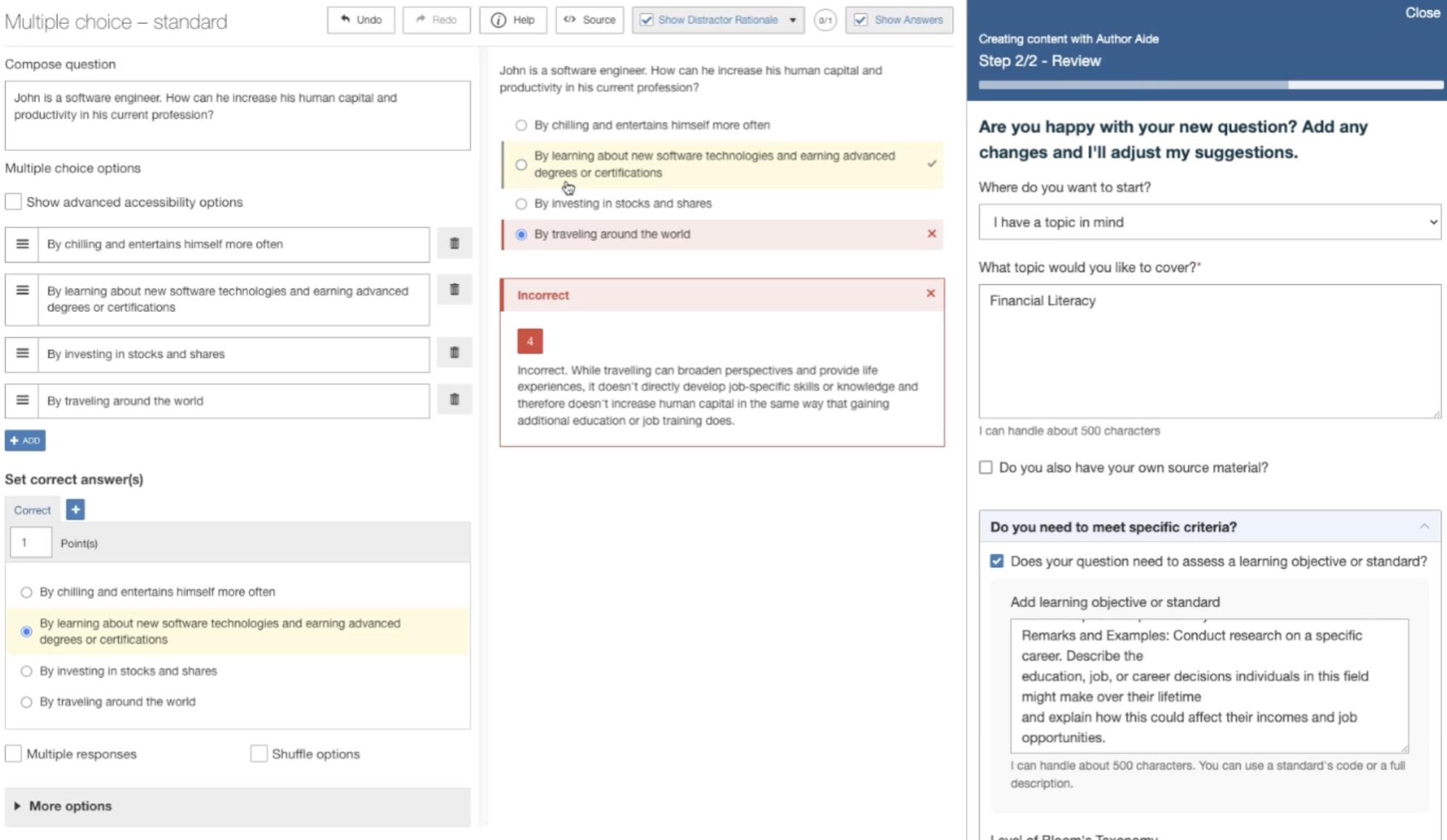Check "Do you also have your own source material?"
Viewport: 1447px width, 840px height.
(x=984, y=468)
